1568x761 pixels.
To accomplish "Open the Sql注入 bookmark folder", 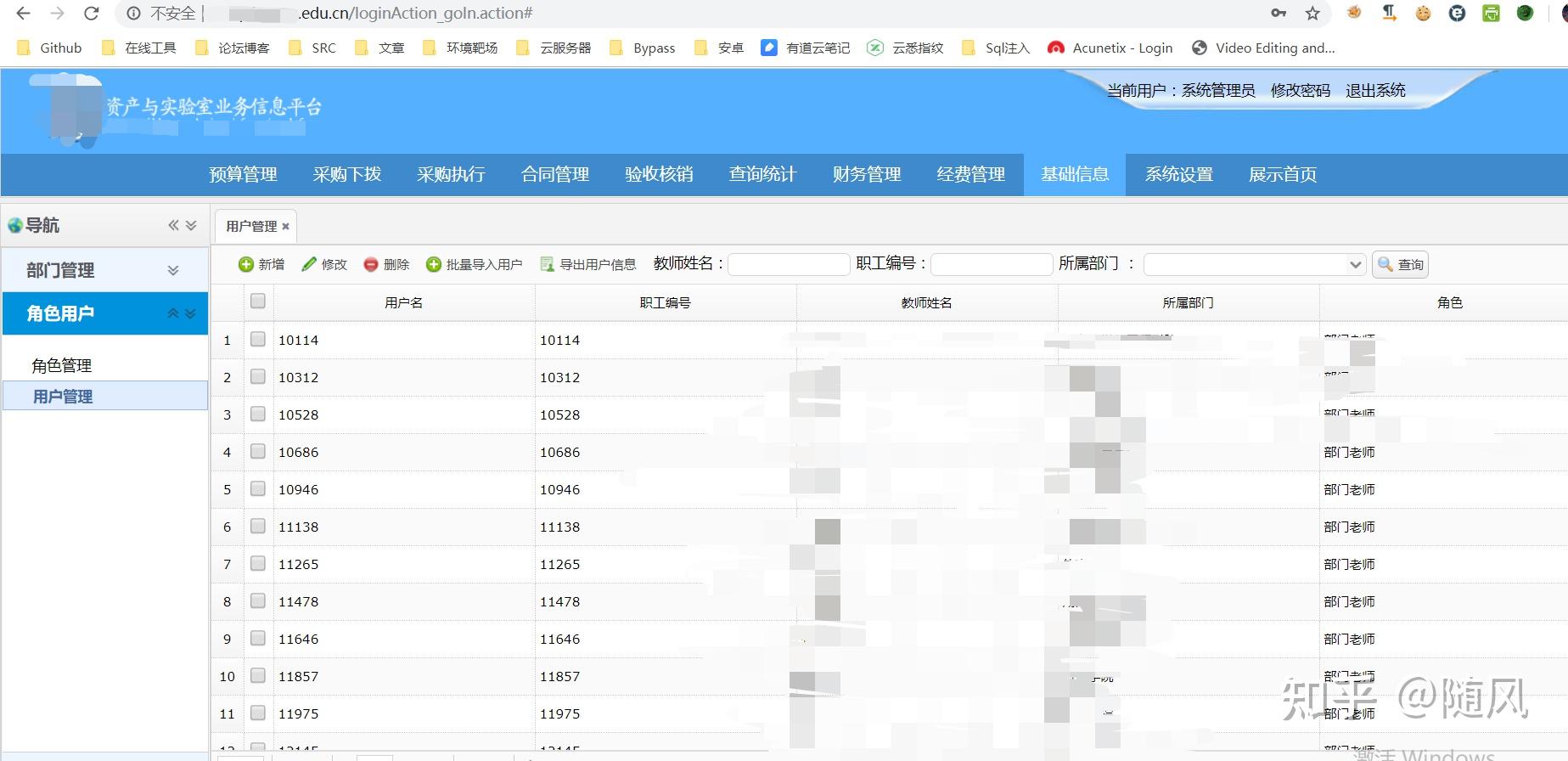I will tap(995, 48).
